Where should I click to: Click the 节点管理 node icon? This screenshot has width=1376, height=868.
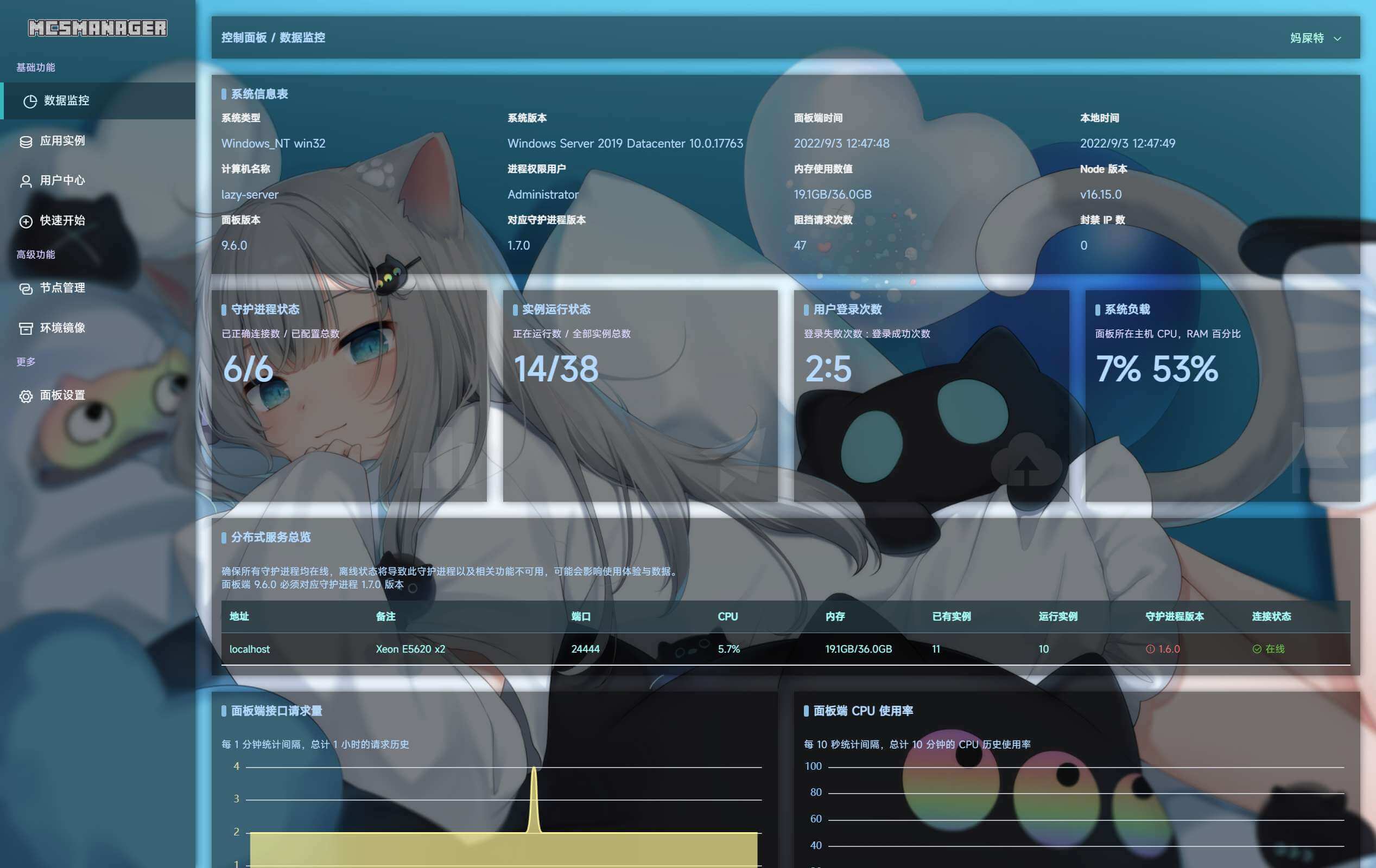click(x=26, y=289)
